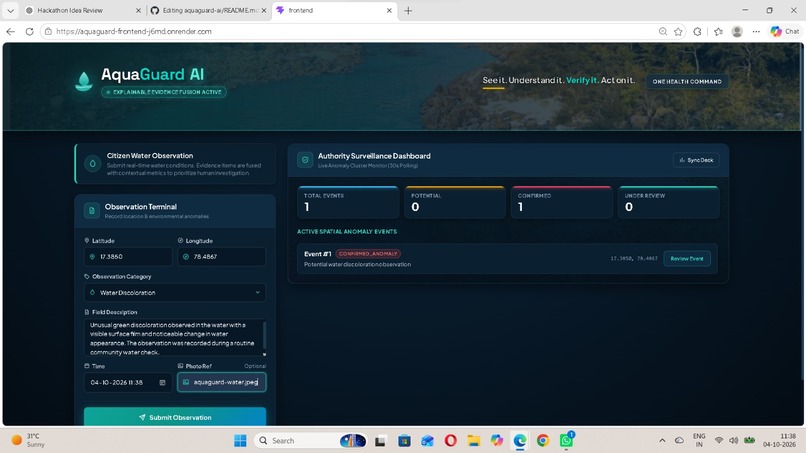Screen dimensions: 806x453
Task: Submit the observation with Submit Observation button
Action: (175, 417)
